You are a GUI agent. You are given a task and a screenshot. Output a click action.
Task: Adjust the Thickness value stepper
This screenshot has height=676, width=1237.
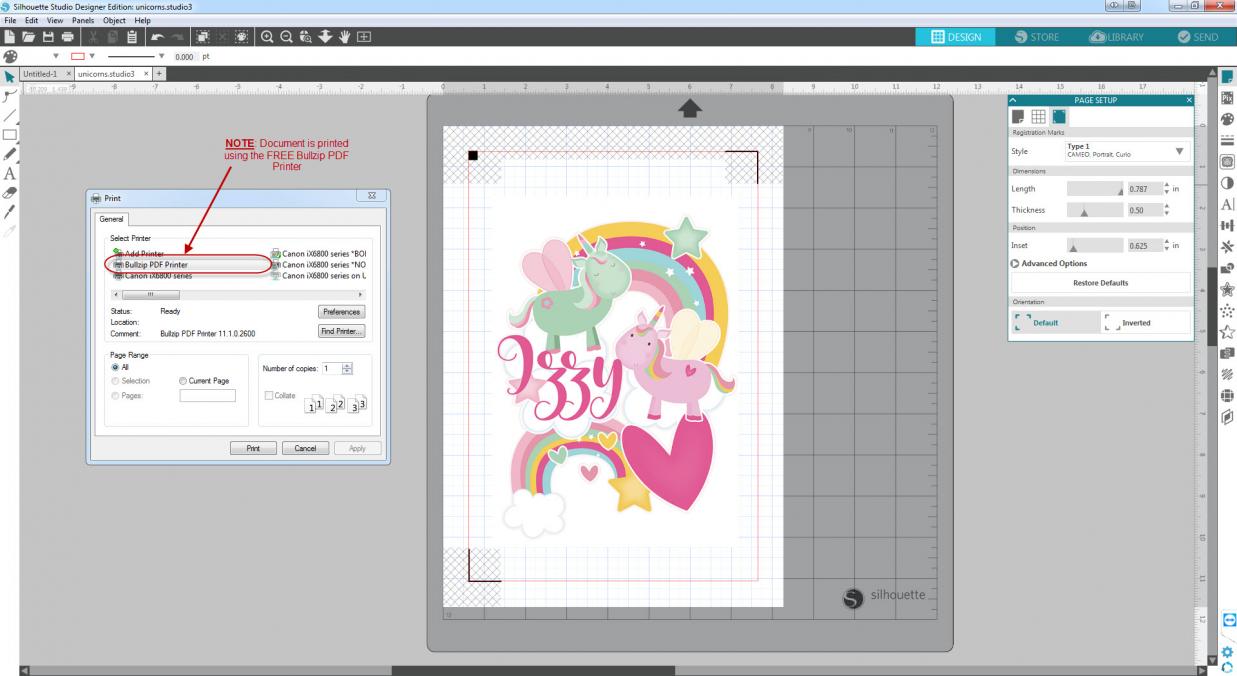(1166, 210)
